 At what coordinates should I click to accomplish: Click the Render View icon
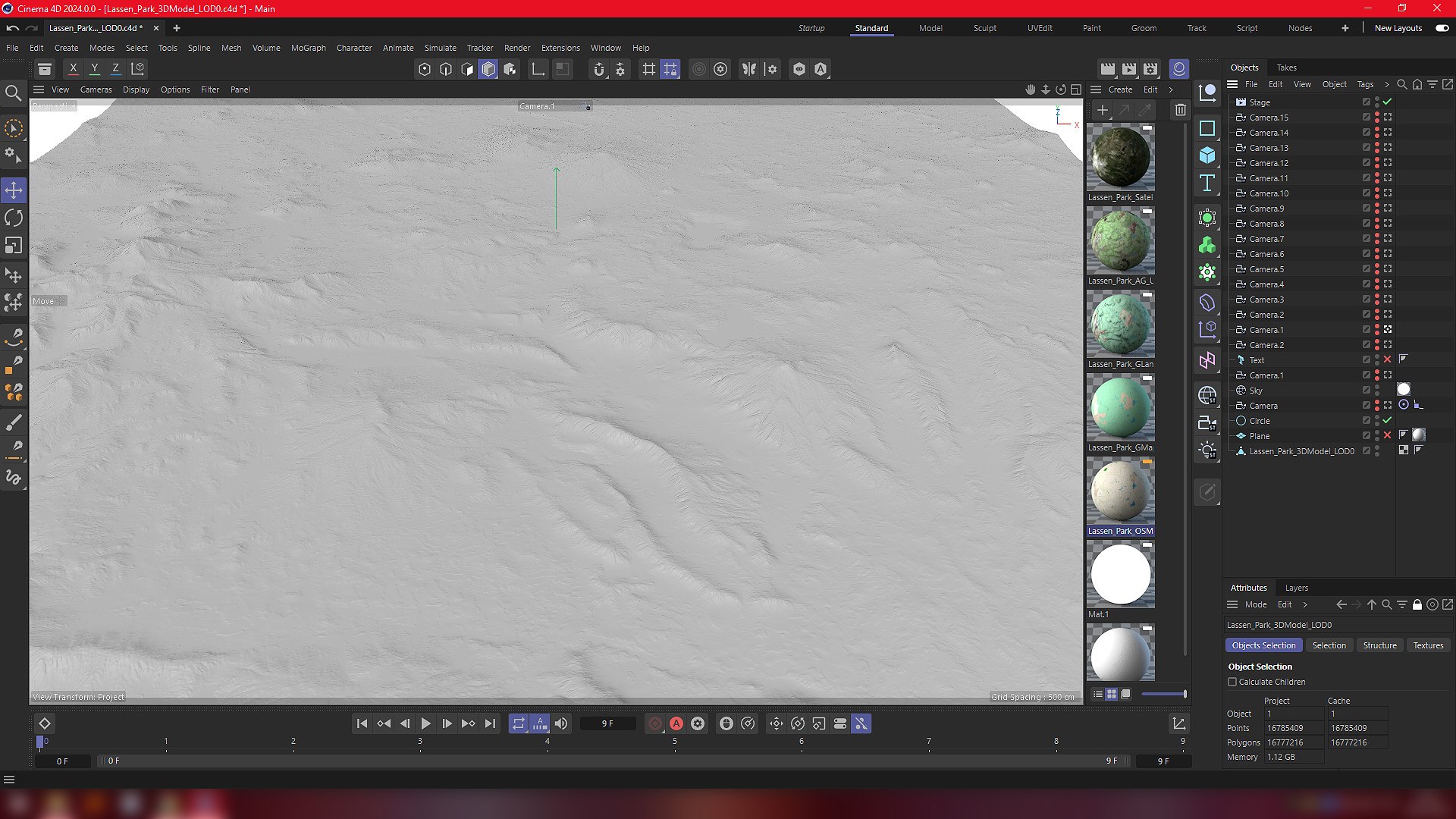[1108, 69]
